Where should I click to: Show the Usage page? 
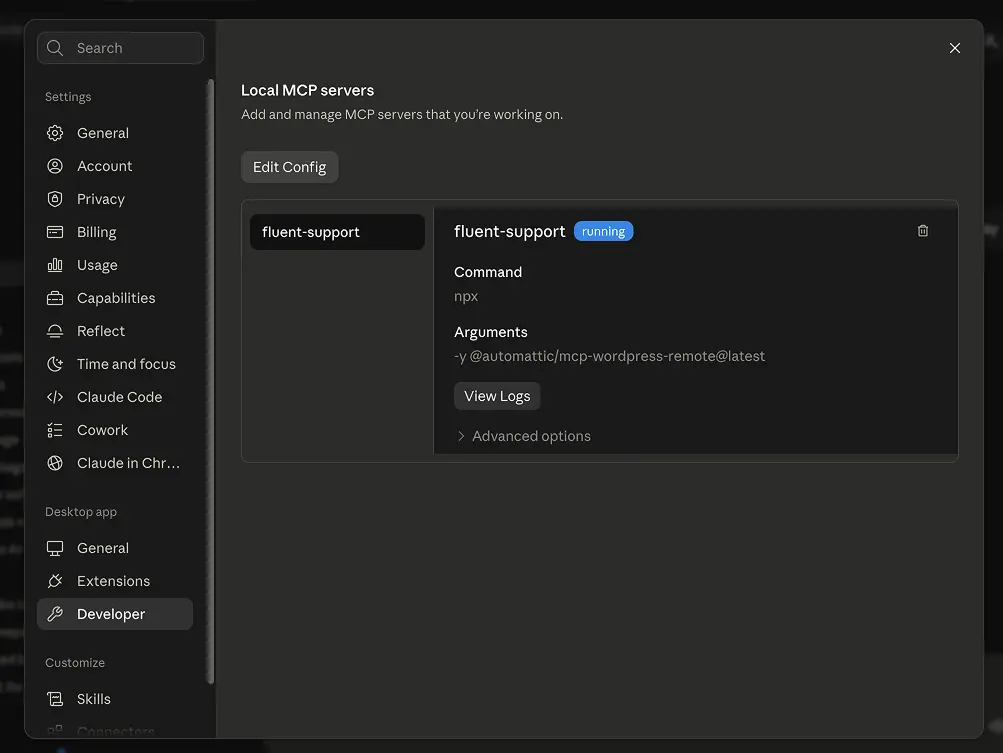click(115, 265)
